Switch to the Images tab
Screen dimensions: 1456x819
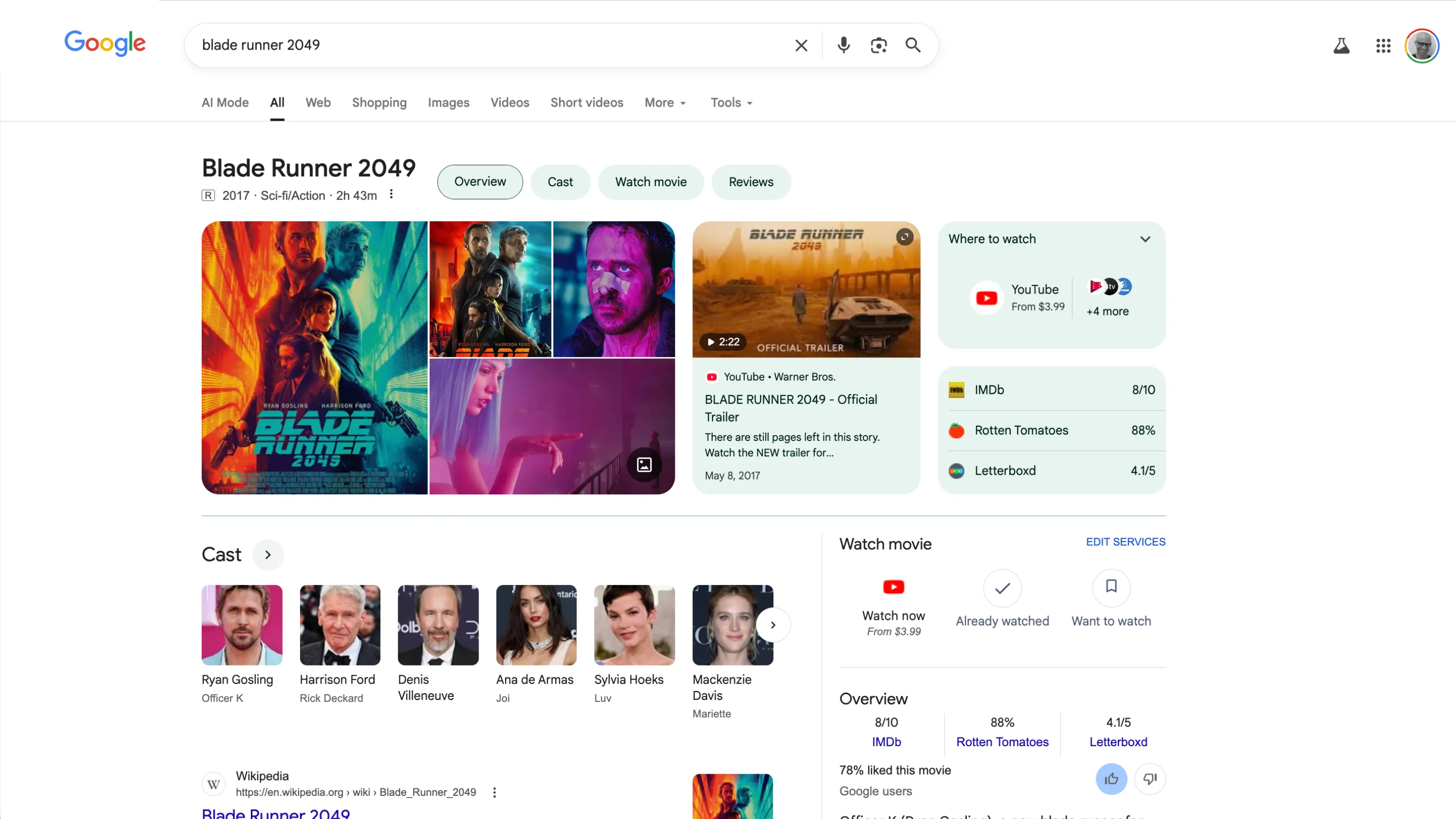click(448, 103)
